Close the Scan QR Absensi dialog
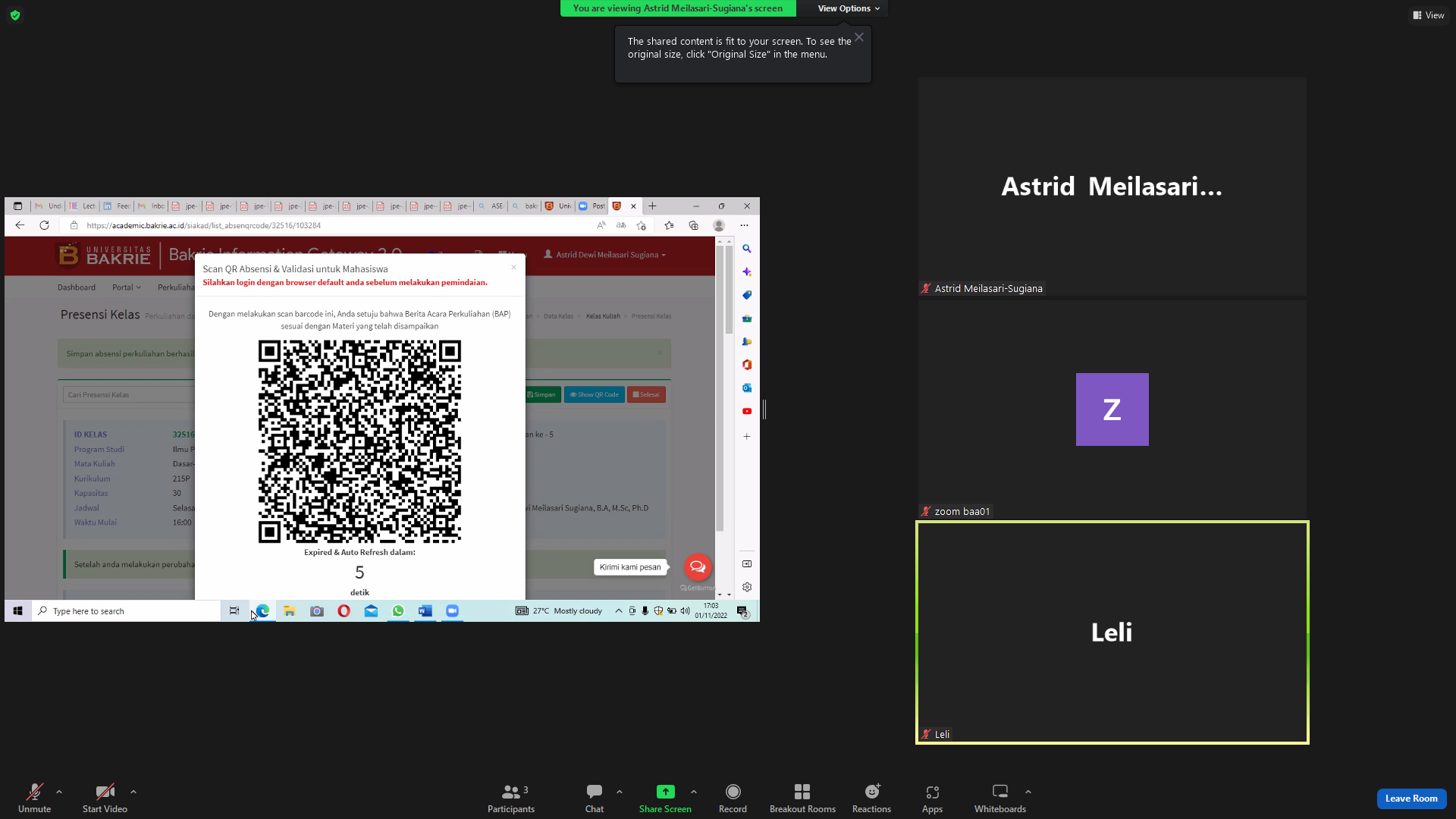 (x=513, y=267)
